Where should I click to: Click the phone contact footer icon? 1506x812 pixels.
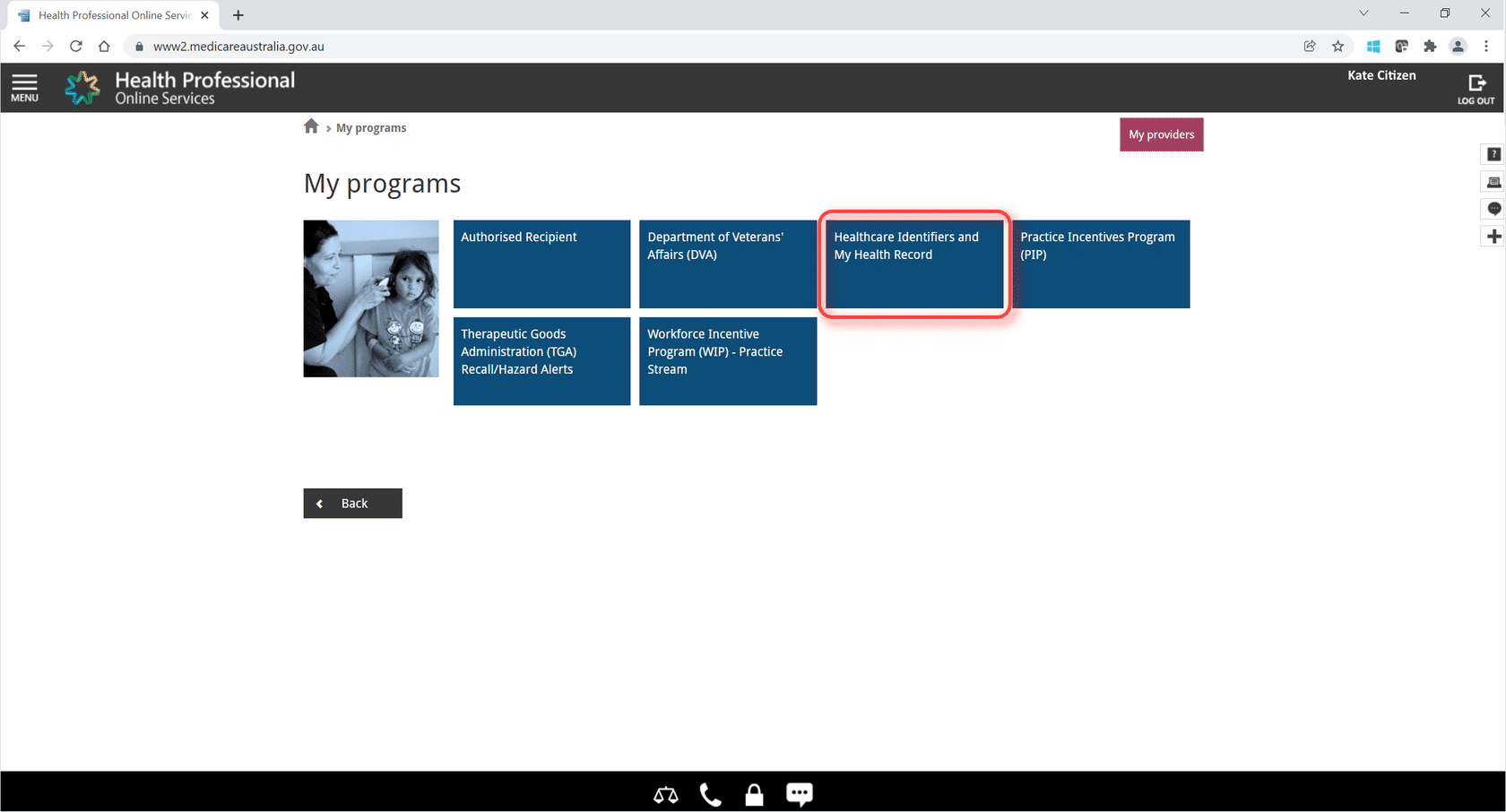(710, 794)
